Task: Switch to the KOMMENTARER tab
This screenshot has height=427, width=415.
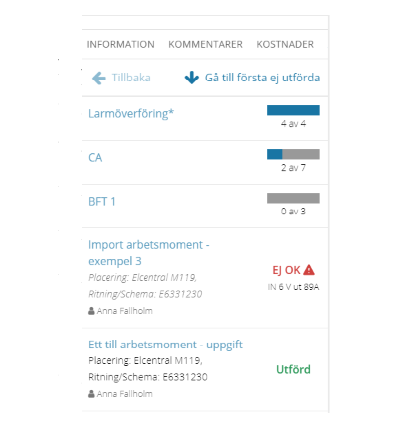Action: point(205,44)
